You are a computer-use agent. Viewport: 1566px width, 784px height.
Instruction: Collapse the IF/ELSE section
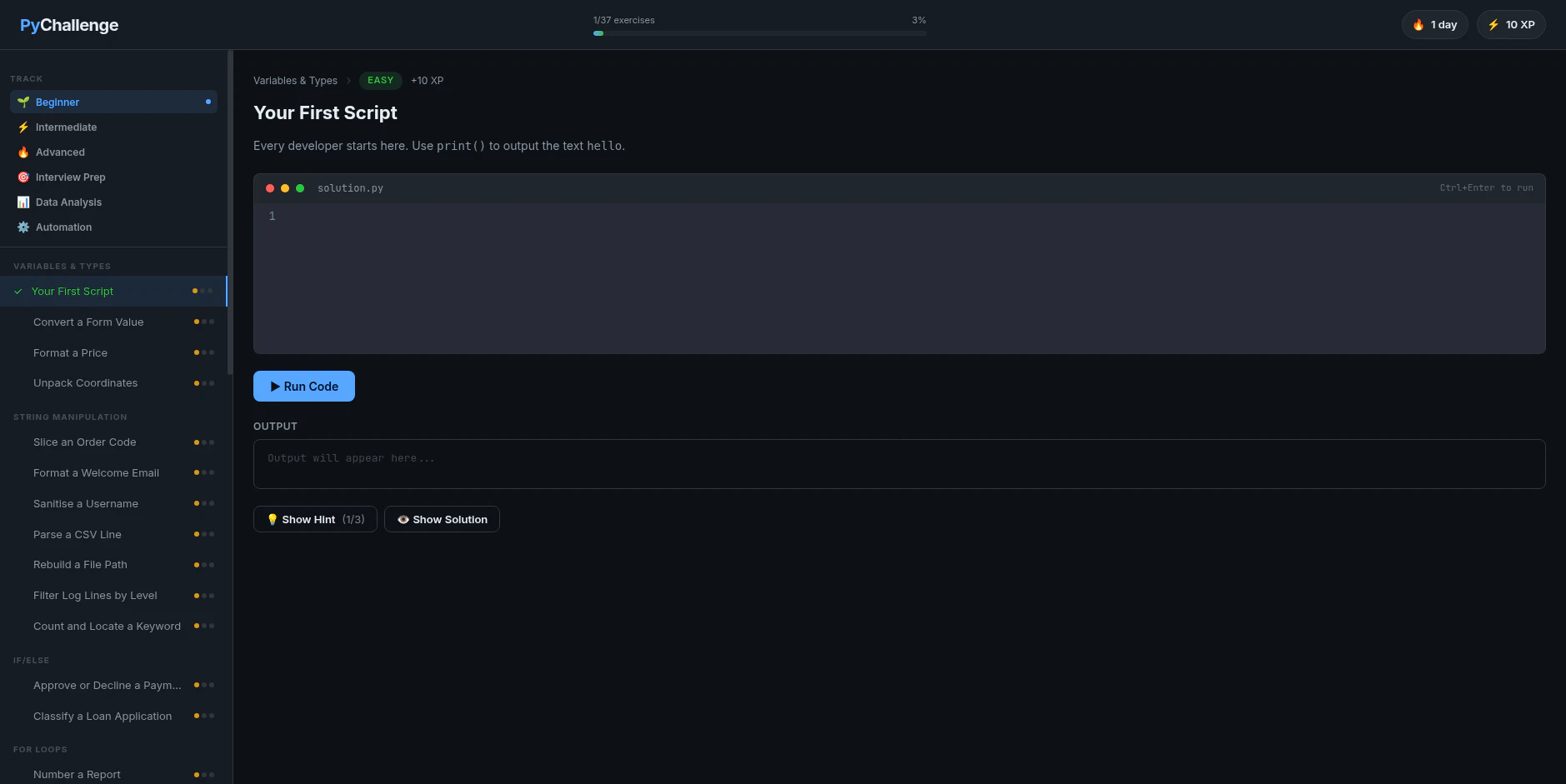tap(31, 660)
